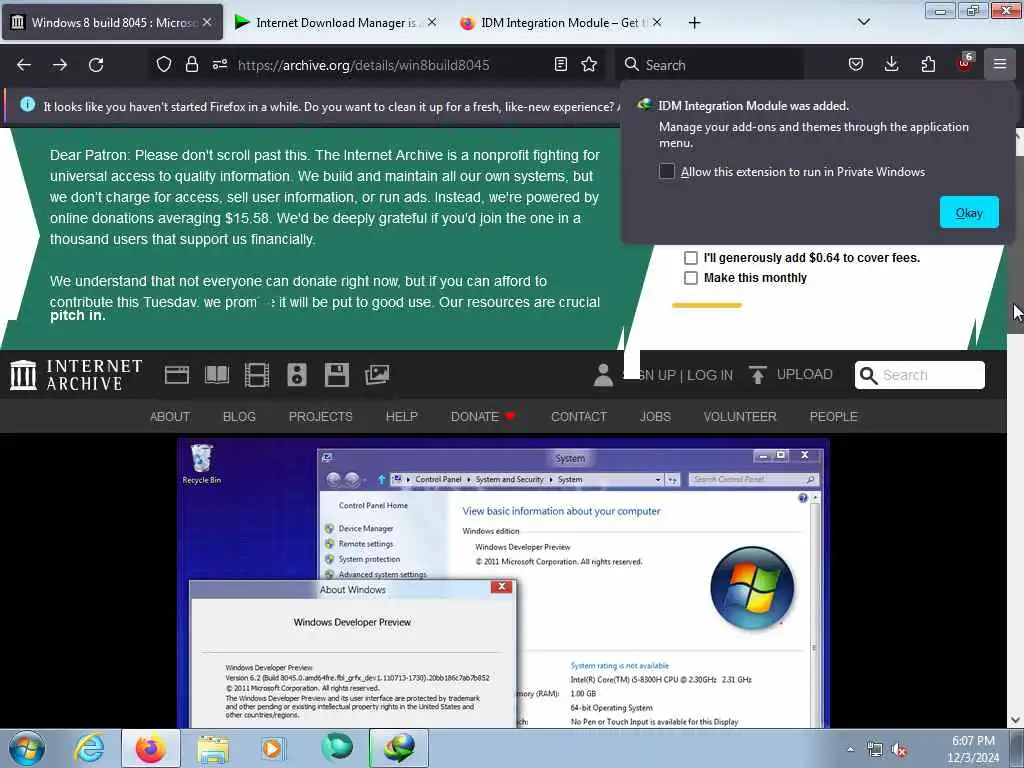Show site security padlock information
This screenshot has width=1024, height=768.
point(191,64)
